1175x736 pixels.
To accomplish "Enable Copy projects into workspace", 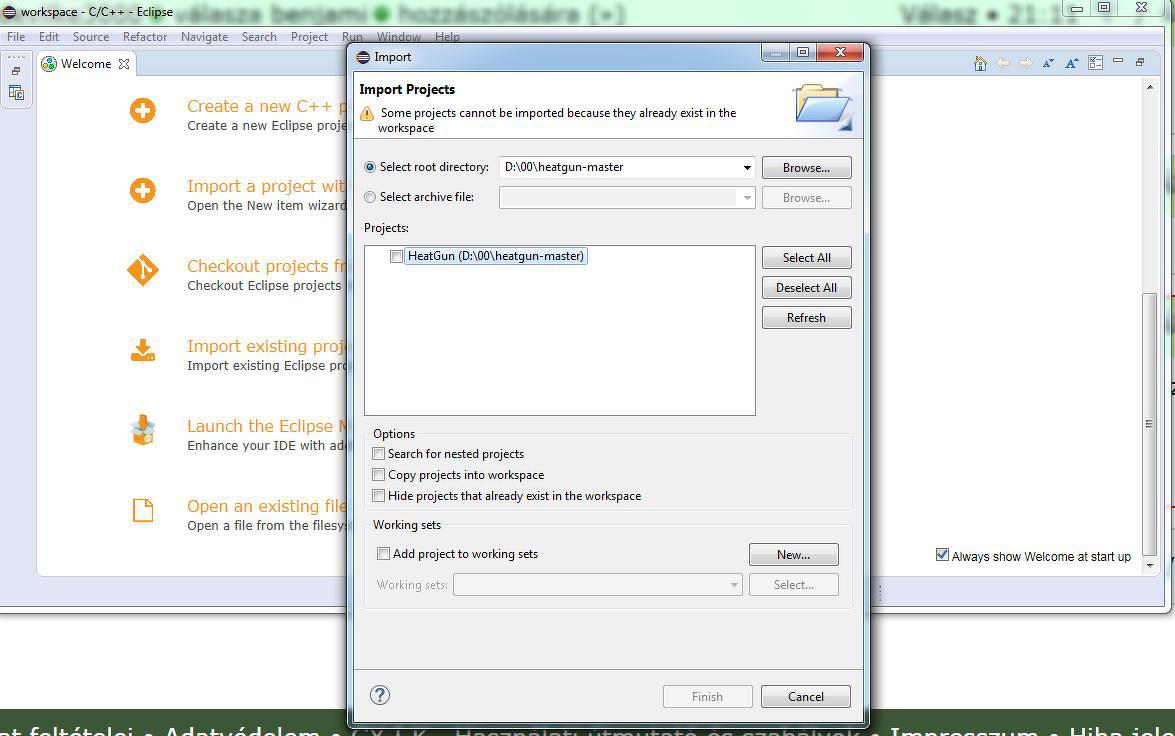I will pyautogui.click(x=378, y=474).
